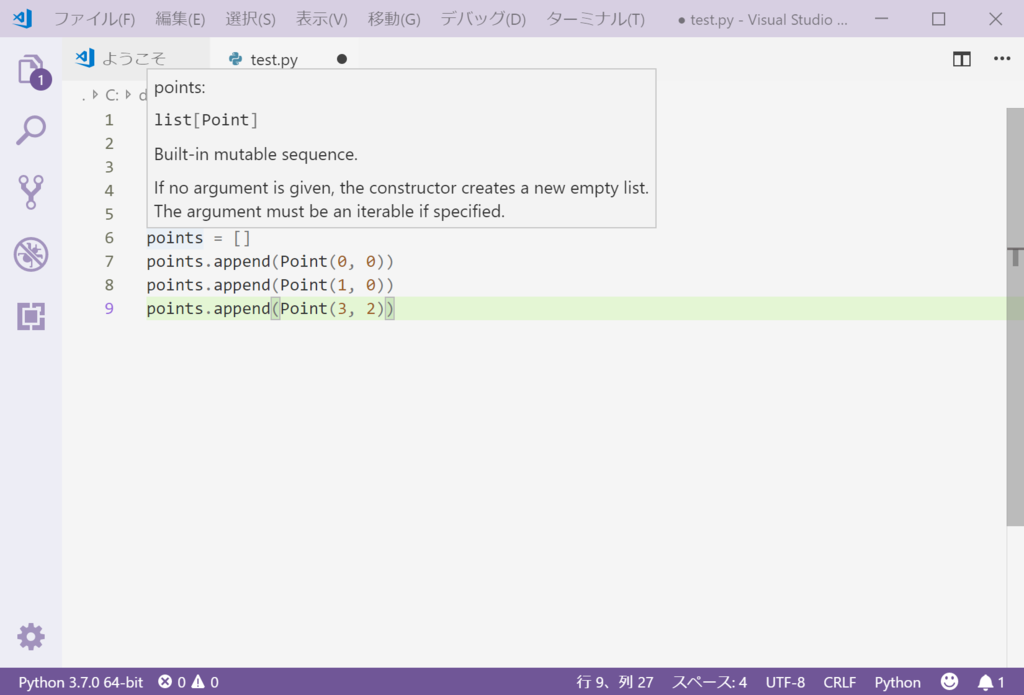The width and height of the screenshot is (1024, 695).
Task: Click the errors count icon in status bar
Action: click(x=165, y=682)
